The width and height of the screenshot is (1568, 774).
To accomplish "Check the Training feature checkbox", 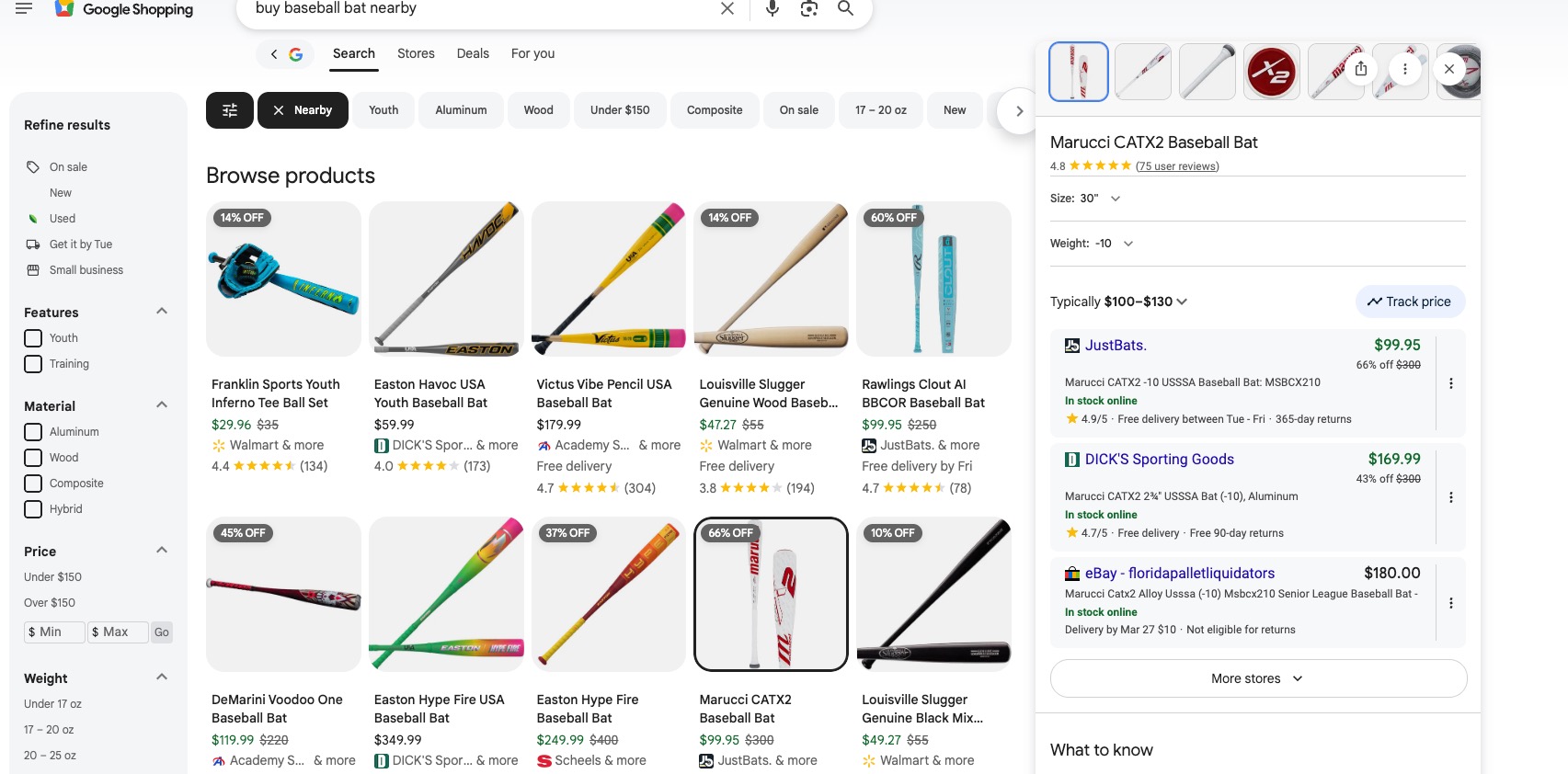I will pyautogui.click(x=33, y=364).
